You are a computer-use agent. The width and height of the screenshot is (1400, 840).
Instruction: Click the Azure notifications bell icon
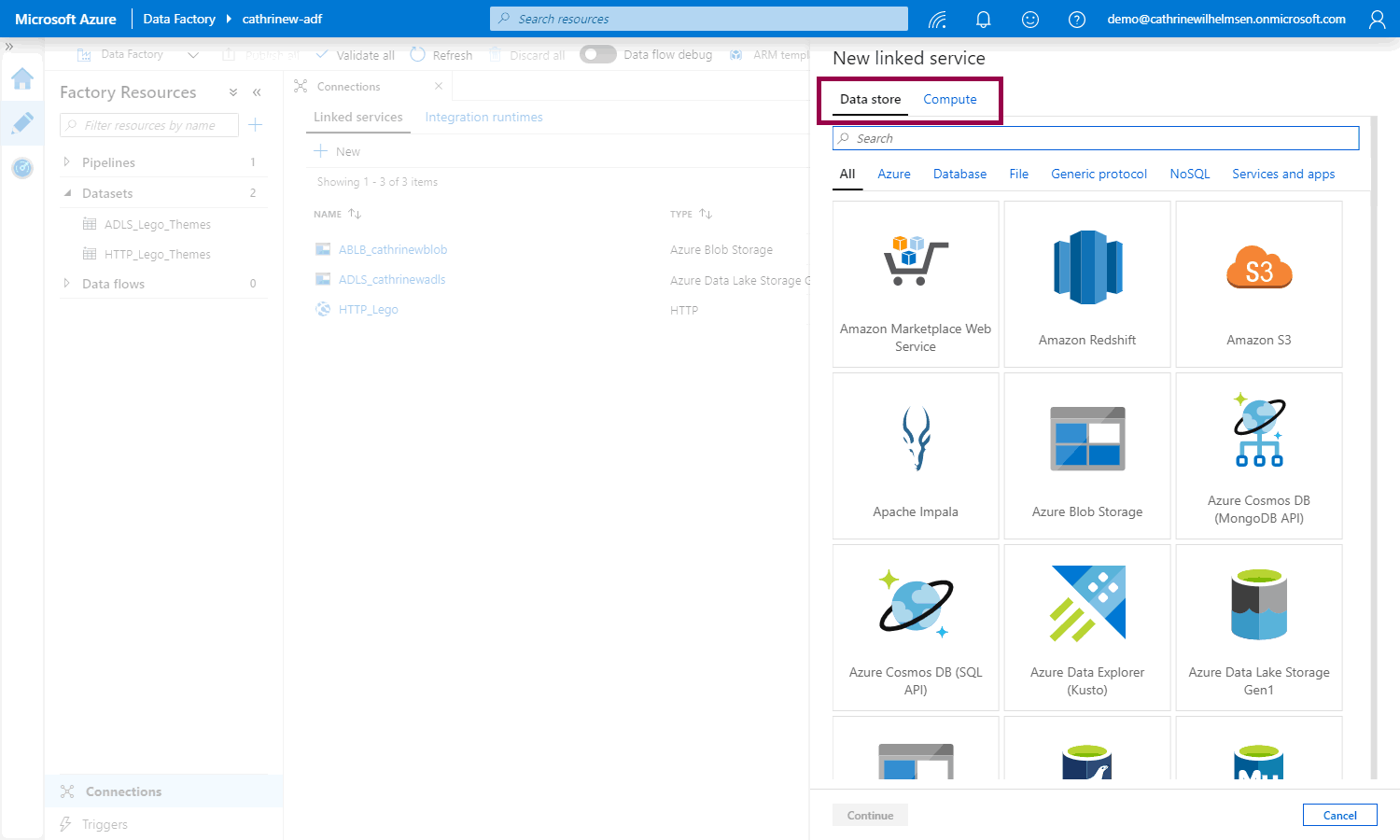point(983,20)
